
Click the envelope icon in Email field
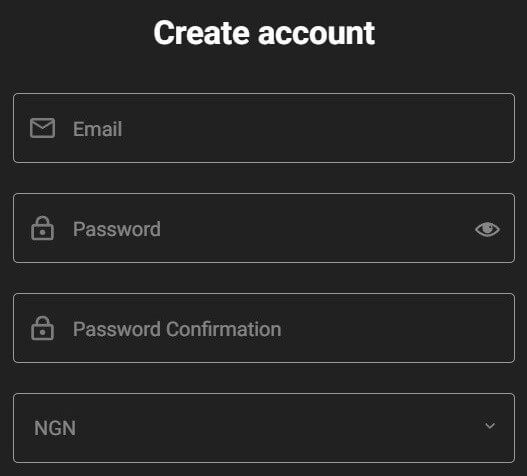[x=42, y=128]
